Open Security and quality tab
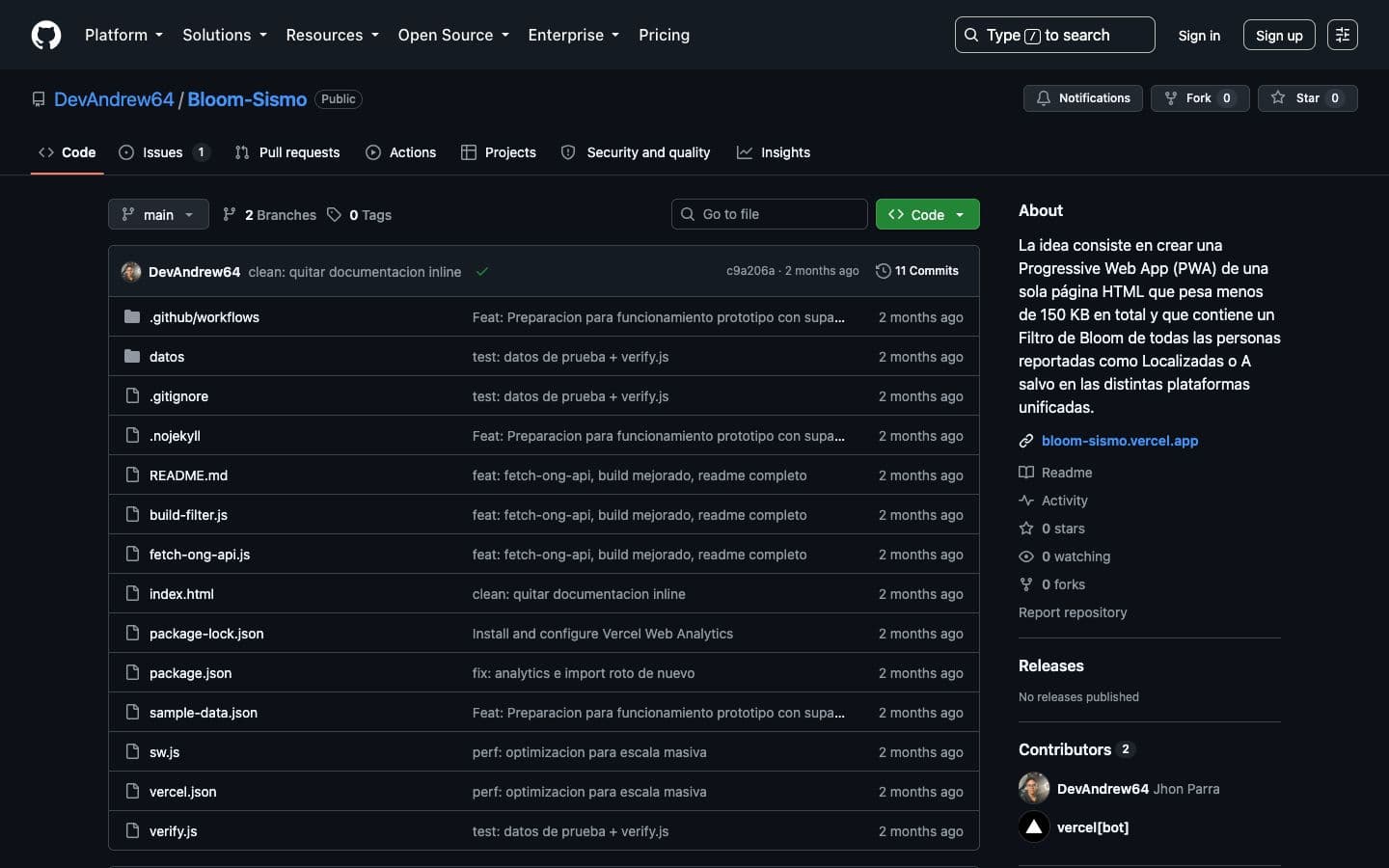This screenshot has width=1389, height=868. (x=636, y=152)
